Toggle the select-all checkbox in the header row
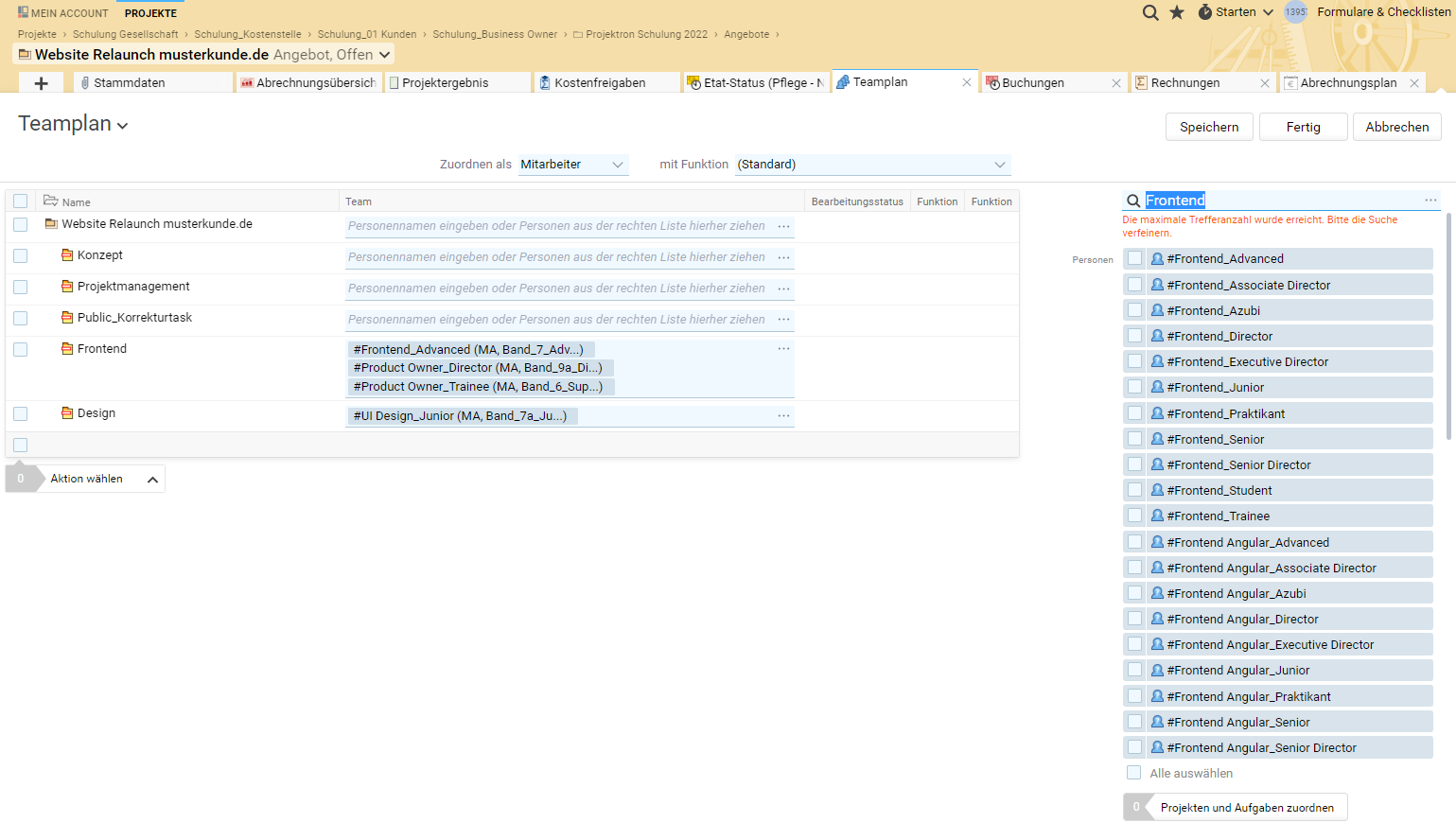This screenshot has height=840, width=1456. 20,201
